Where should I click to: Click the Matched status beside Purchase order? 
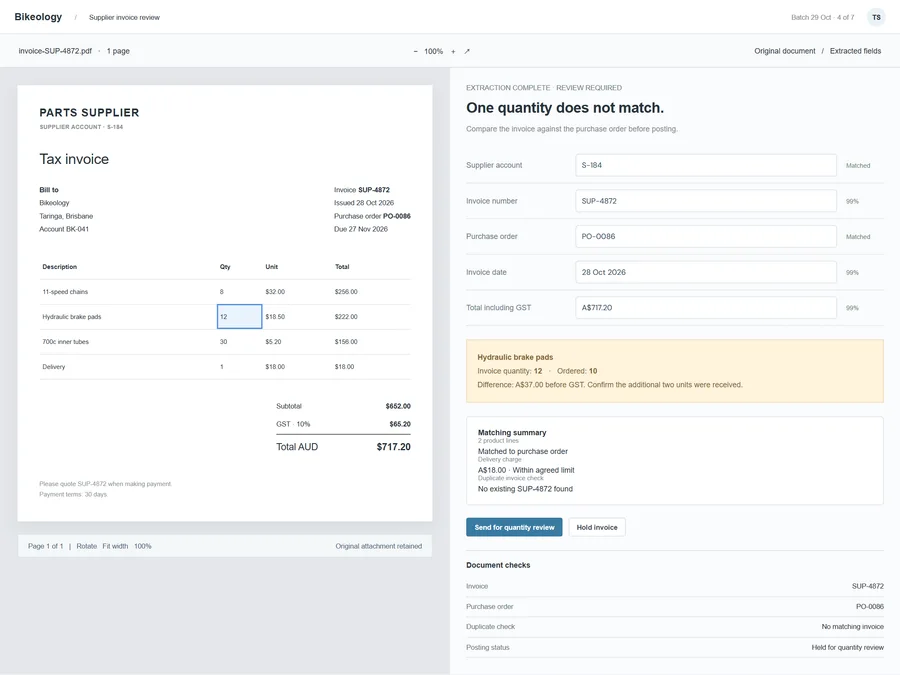tap(858, 237)
